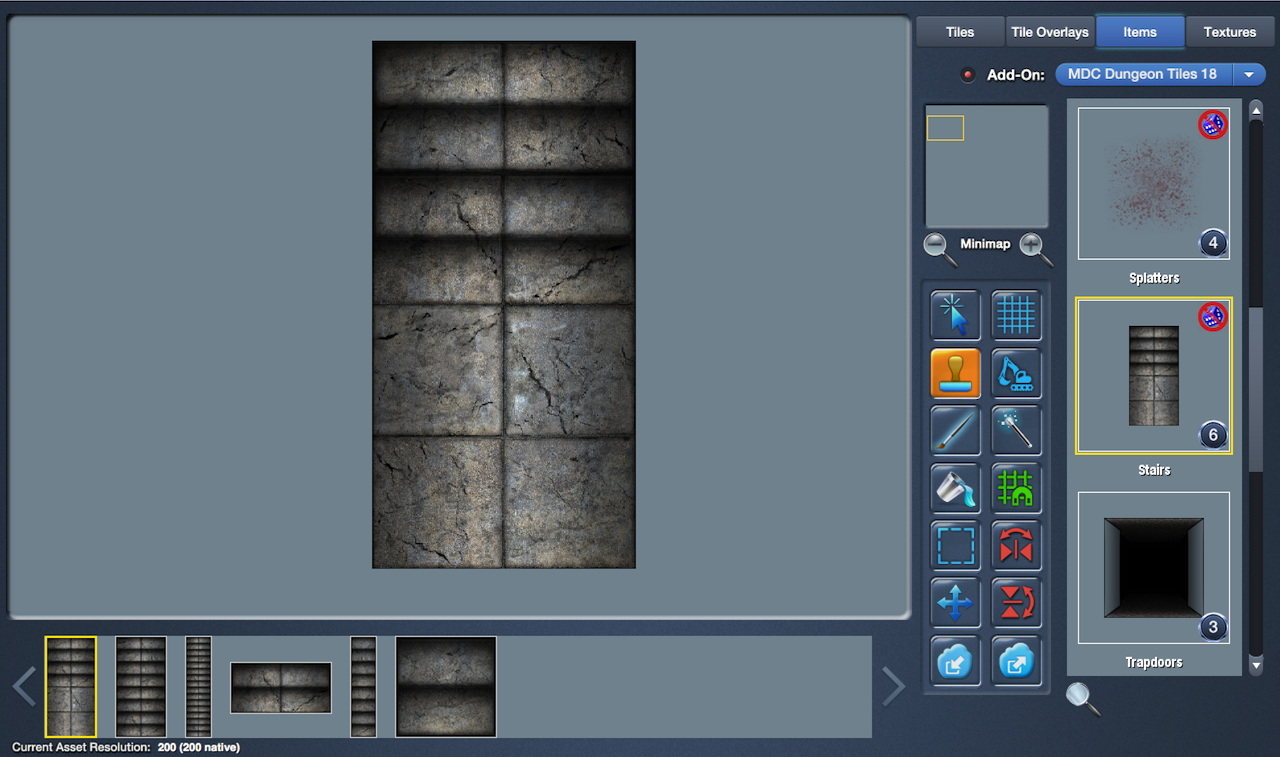1280x757 pixels.
Task: Click the Stairs label text
Action: (1154, 470)
